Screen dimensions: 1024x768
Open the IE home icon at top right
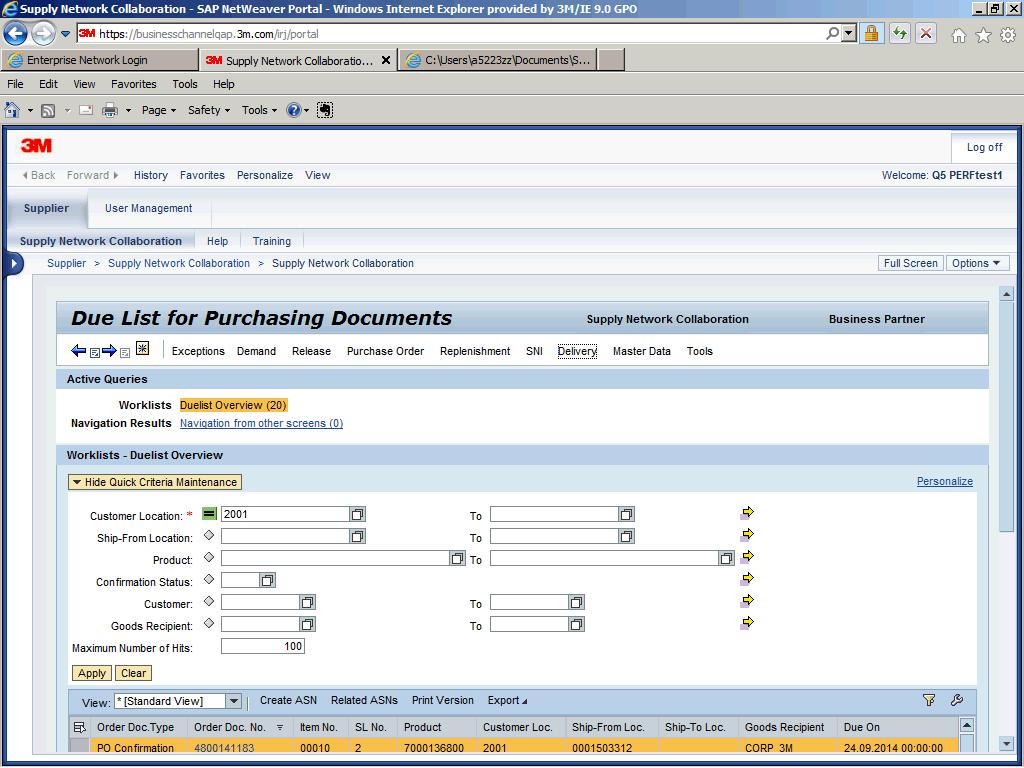958,35
